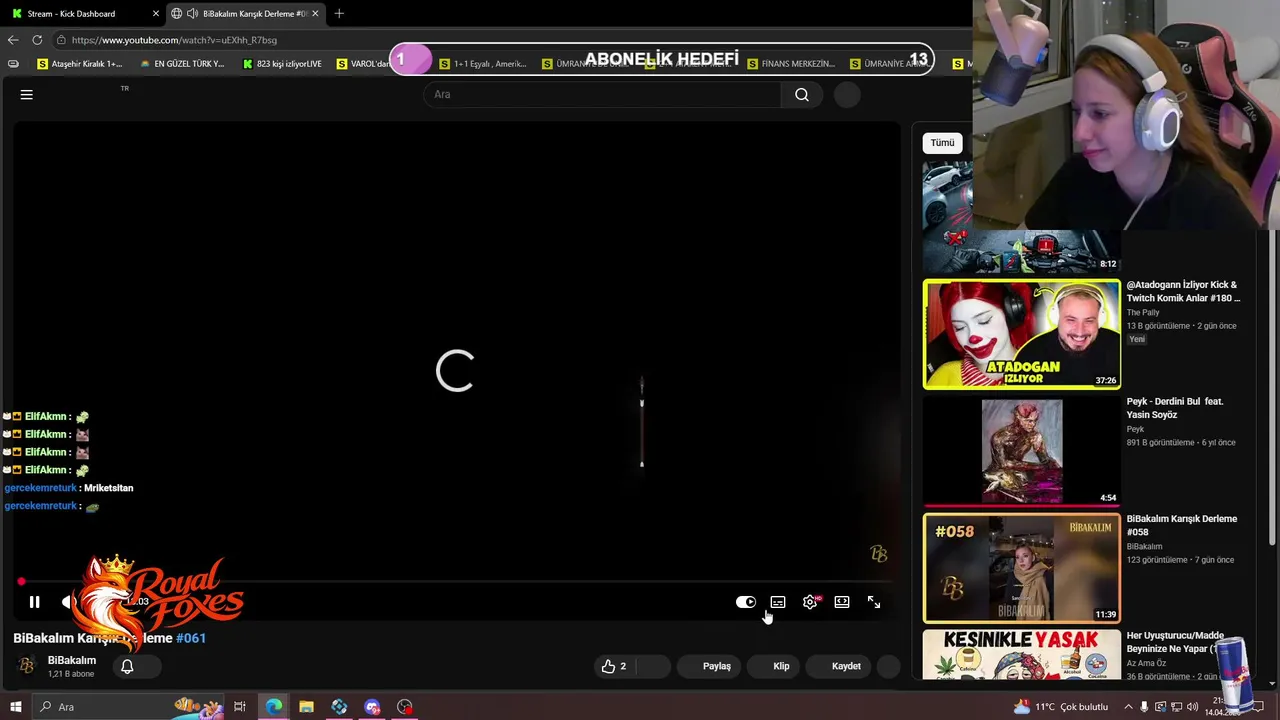Screen dimensions: 1280x720
Task: Switch to theater mode view
Action: [842, 602]
